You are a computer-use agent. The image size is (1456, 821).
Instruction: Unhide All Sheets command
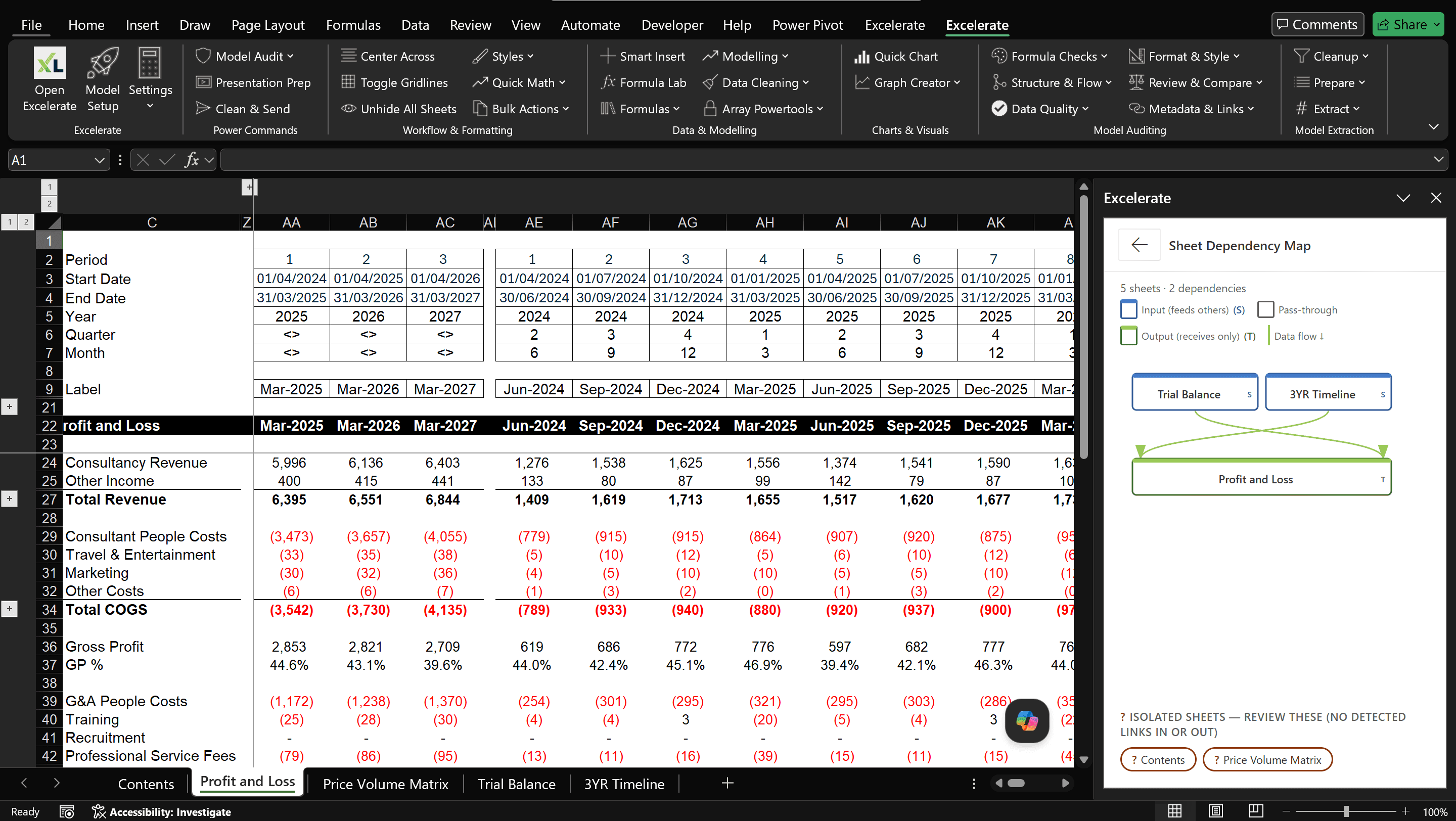pos(399,109)
